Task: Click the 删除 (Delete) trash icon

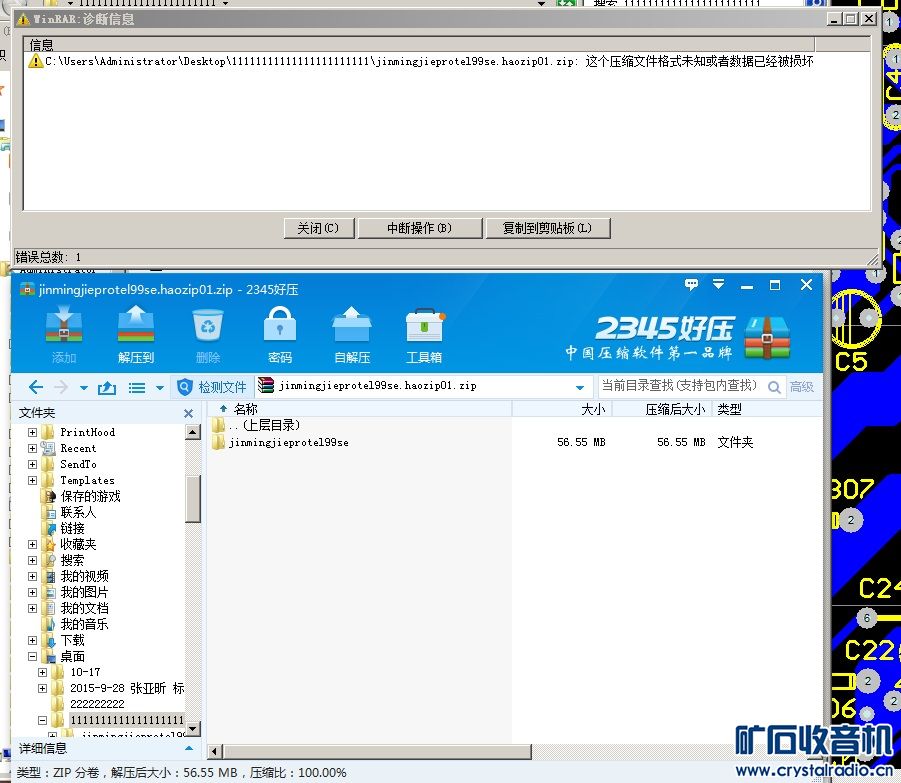Action: [x=207, y=335]
